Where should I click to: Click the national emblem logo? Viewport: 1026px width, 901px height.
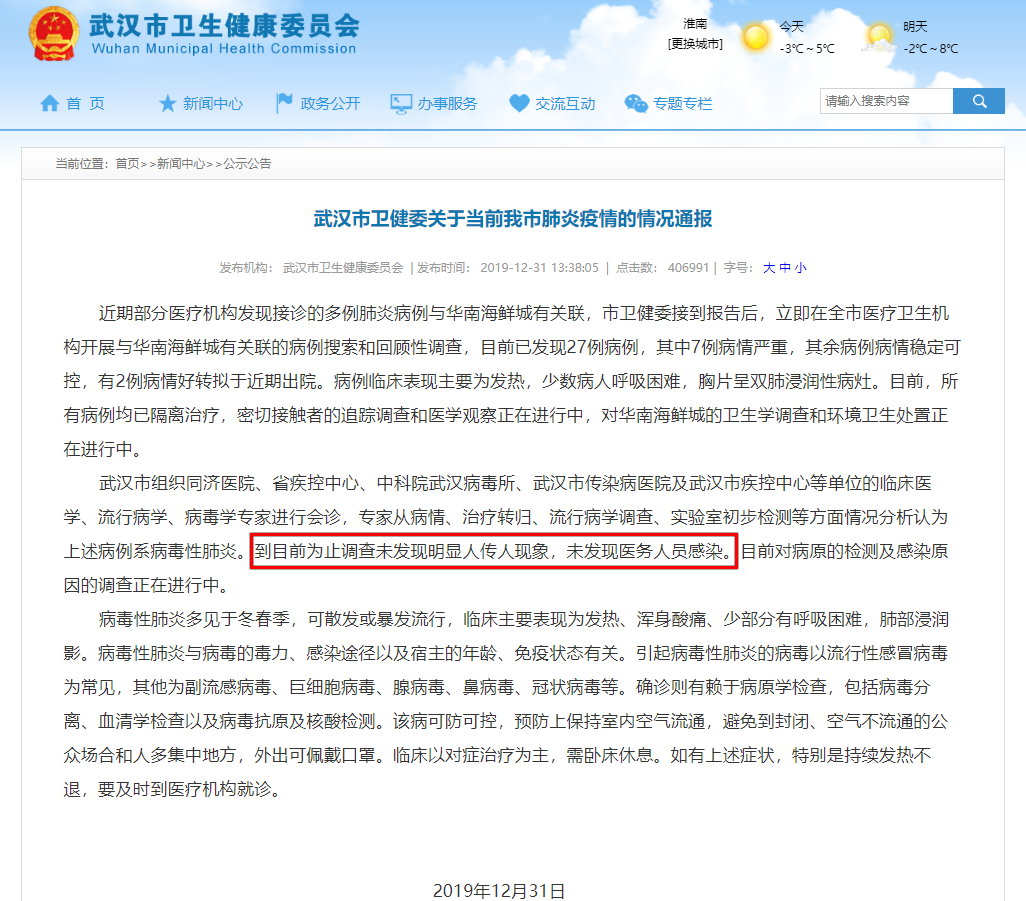point(51,35)
